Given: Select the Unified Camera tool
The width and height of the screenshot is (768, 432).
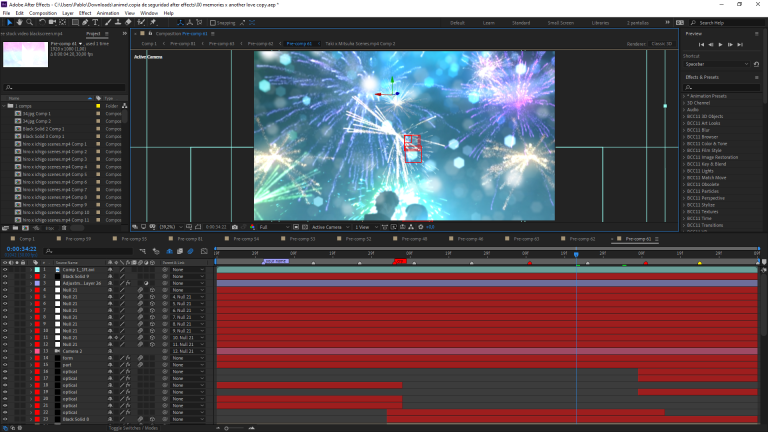Looking at the screenshot, I should (52, 23).
